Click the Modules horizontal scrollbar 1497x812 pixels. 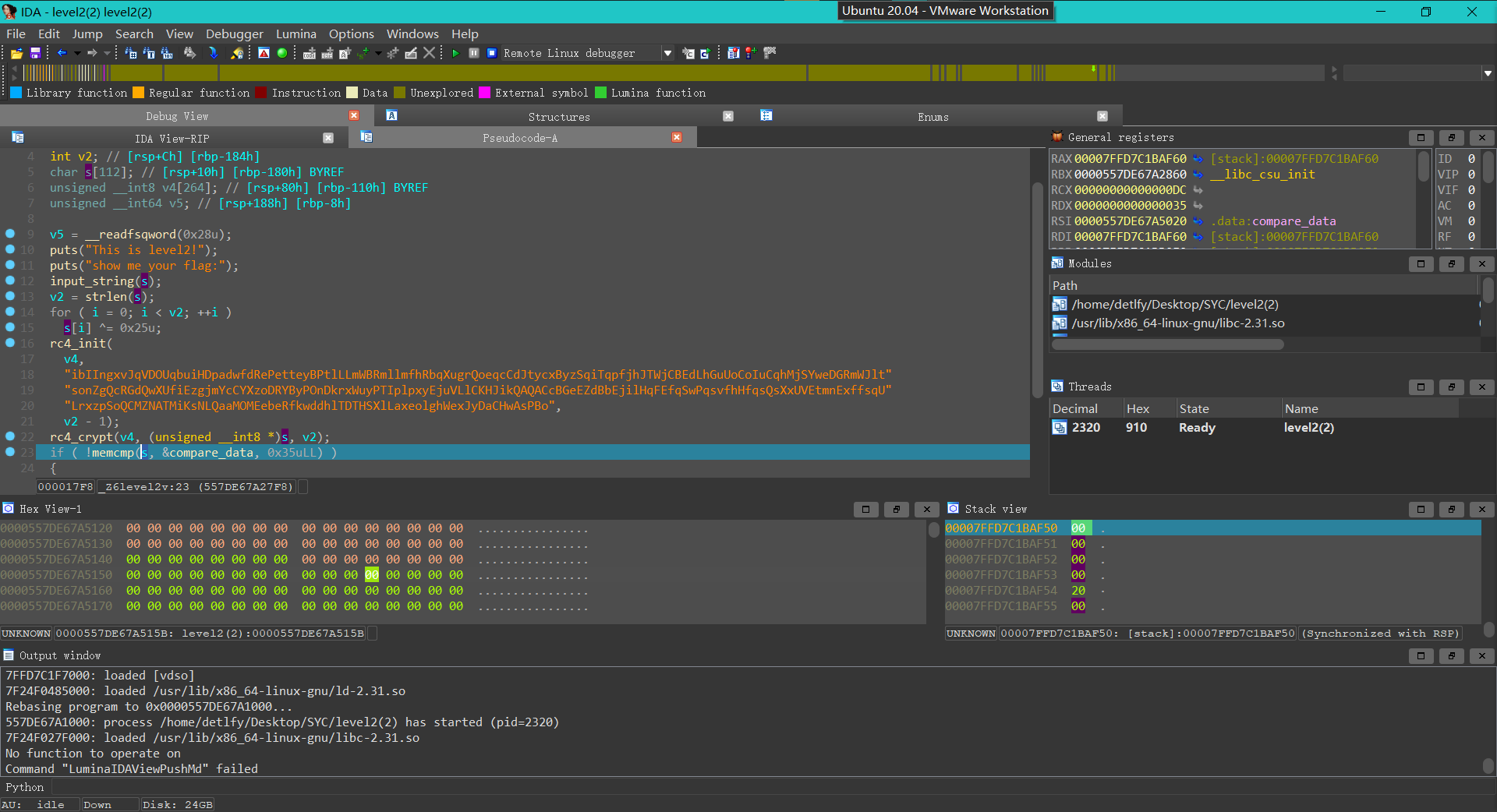tap(1167, 344)
